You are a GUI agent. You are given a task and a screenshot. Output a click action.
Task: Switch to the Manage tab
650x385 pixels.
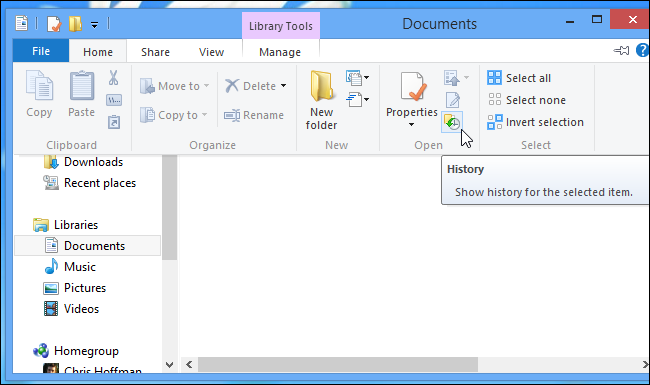click(280, 52)
